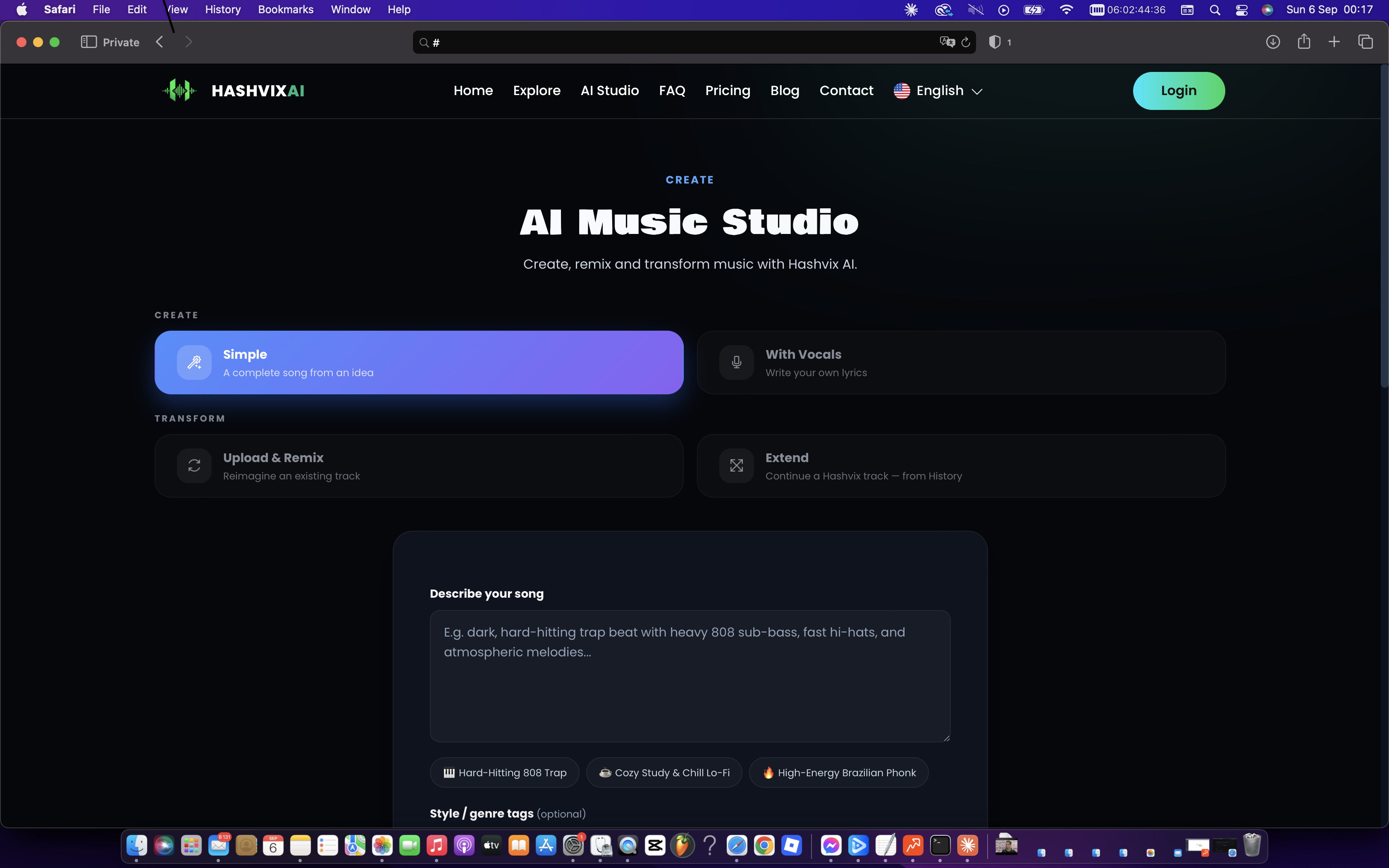Expand the English language dropdown
Viewport: 1389px width, 868px height.
938,91
